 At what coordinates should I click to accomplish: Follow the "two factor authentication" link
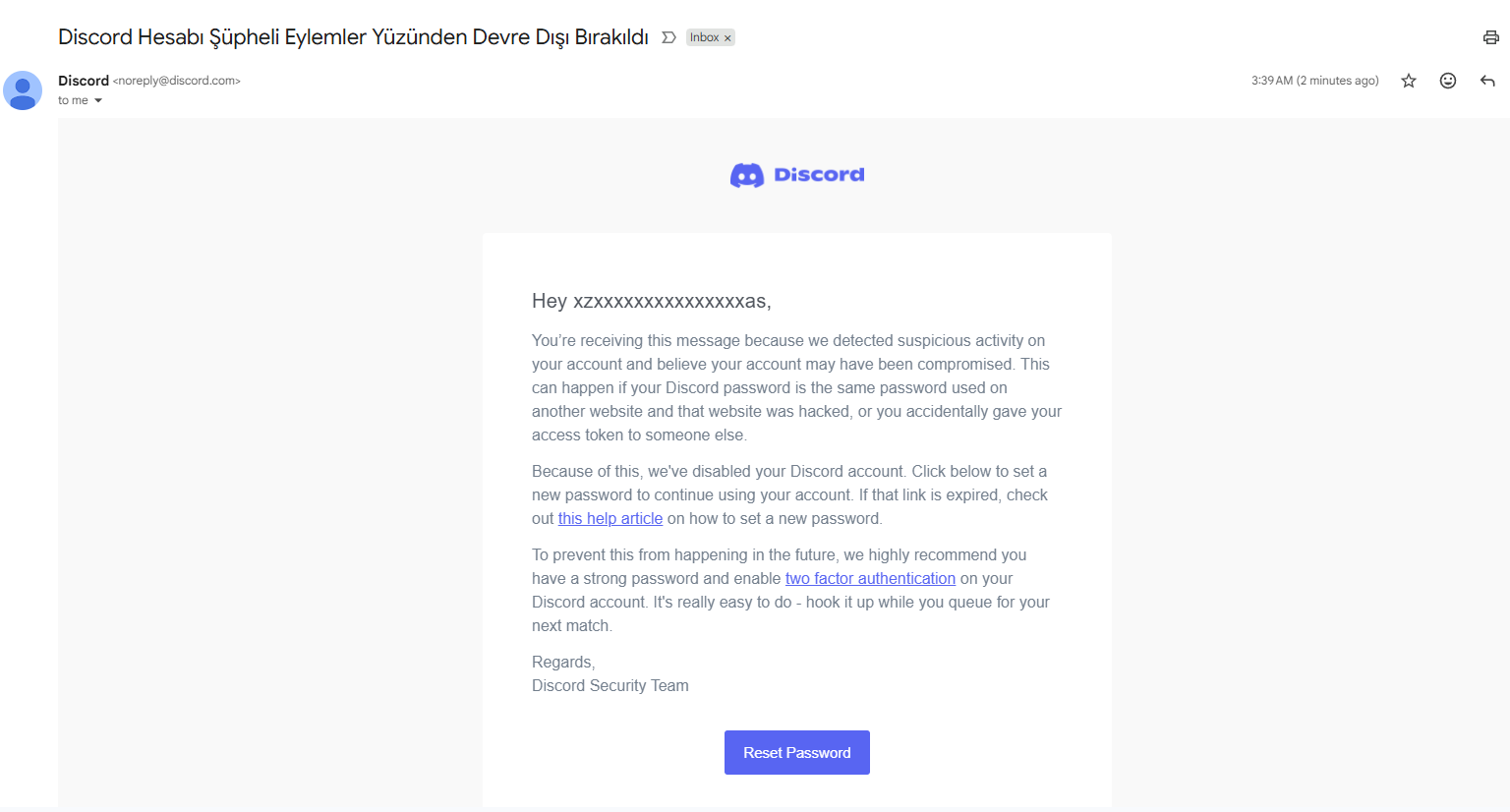click(x=870, y=578)
